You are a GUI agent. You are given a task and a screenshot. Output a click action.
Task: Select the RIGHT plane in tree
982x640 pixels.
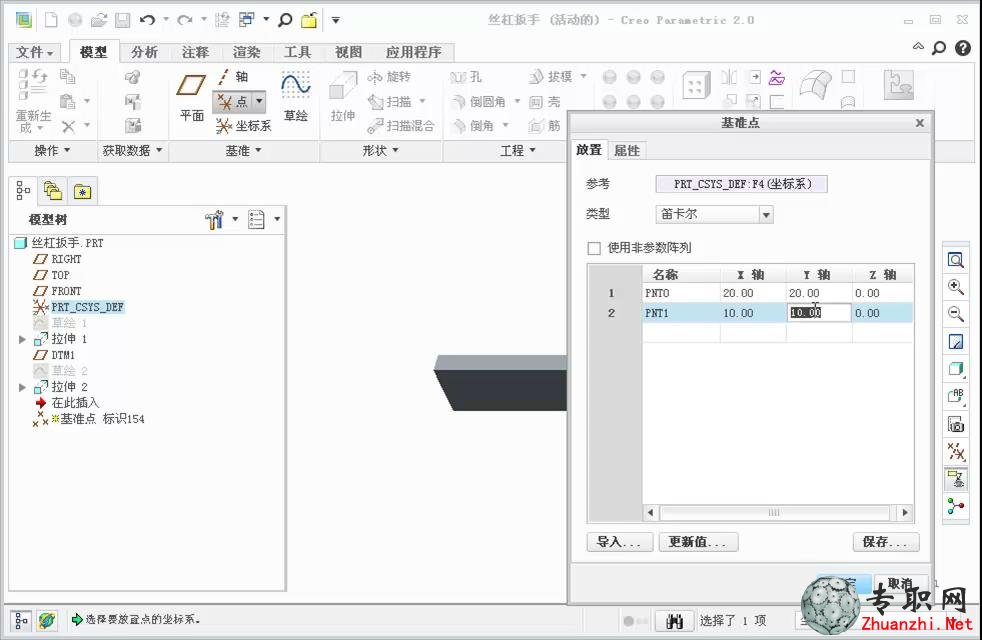(x=66, y=259)
